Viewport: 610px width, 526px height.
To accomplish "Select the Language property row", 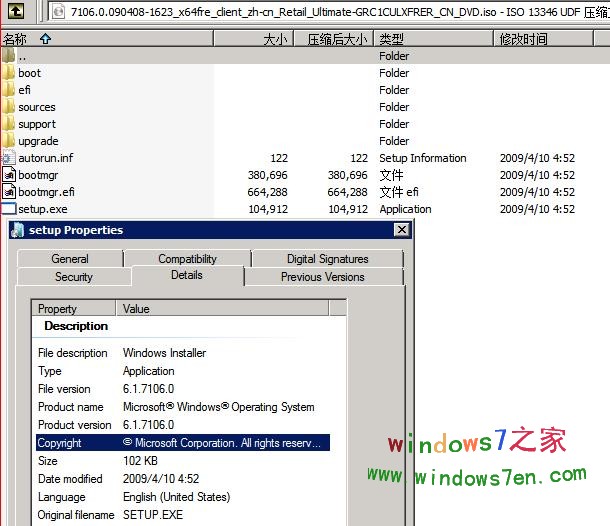I will 183,497.
